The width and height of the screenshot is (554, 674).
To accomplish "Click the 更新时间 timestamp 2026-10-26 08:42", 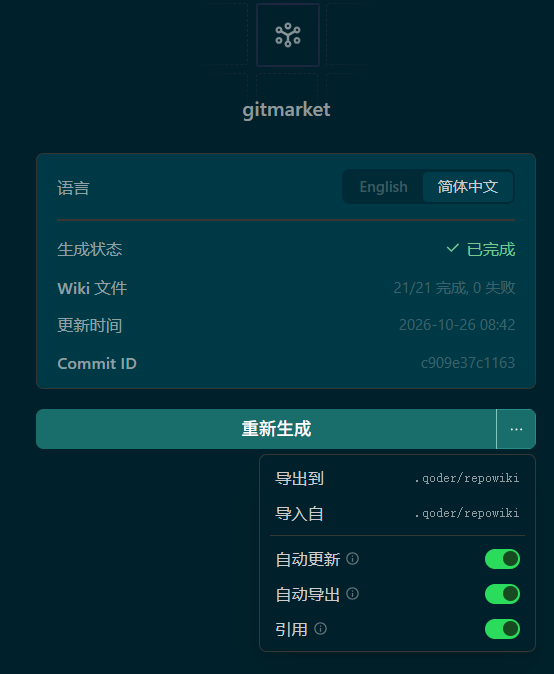I will pyautogui.click(x=457, y=325).
